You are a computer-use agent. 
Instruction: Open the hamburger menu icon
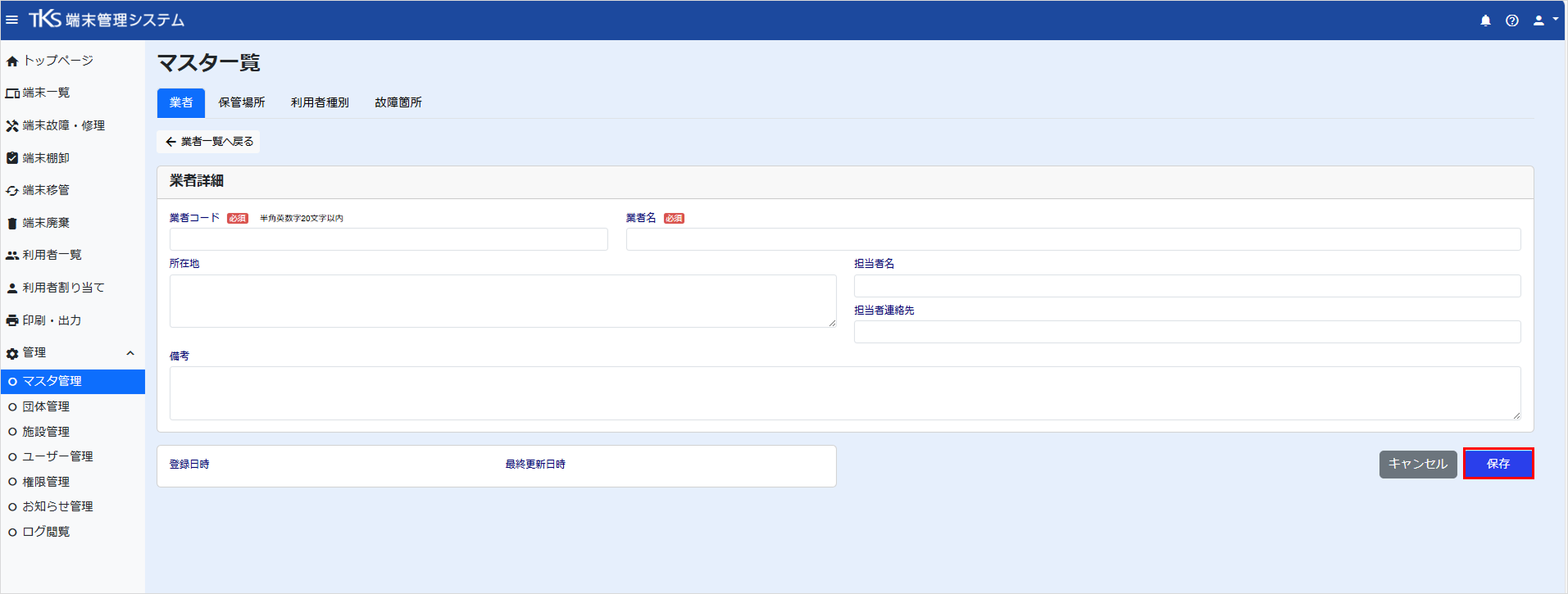tap(12, 20)
